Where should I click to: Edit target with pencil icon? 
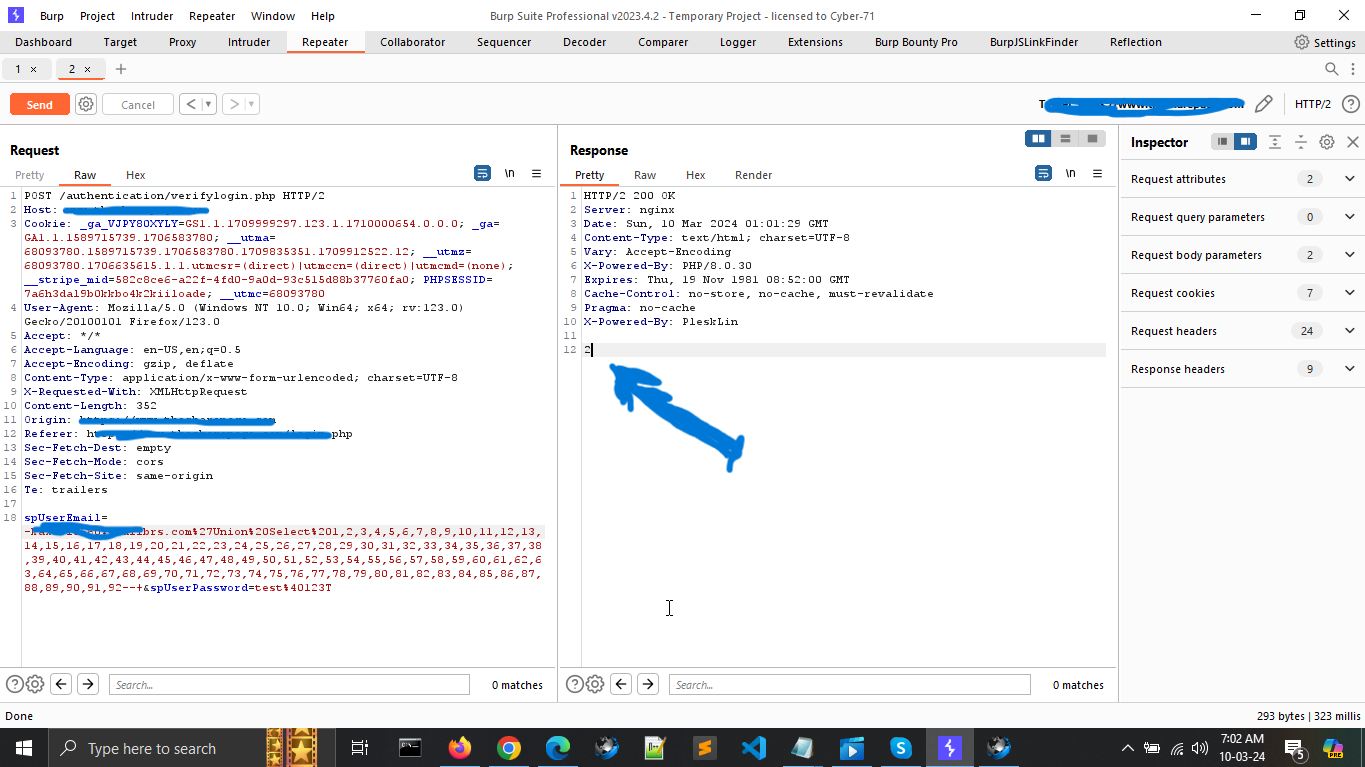tap(1264, 104)
